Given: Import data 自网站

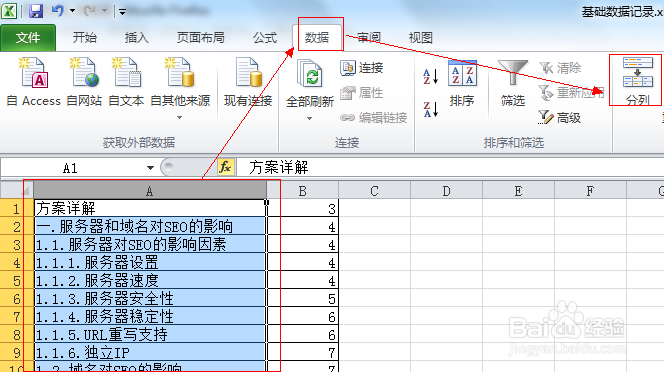Looking at the screenshot, I should [x=84, y=83].
